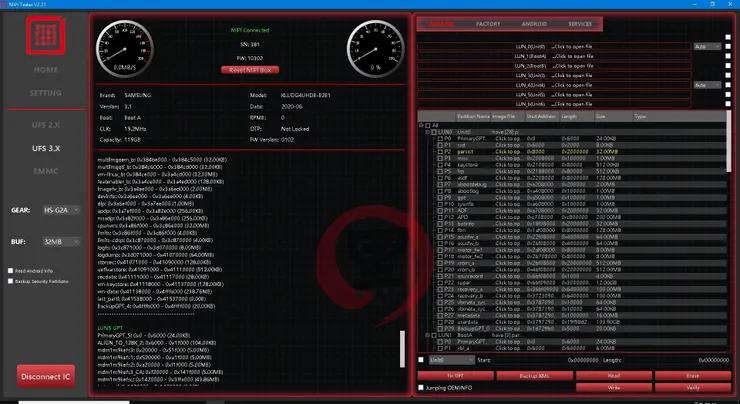
Task: Click LUN_1 file field to open file
Action: (554, 56)
